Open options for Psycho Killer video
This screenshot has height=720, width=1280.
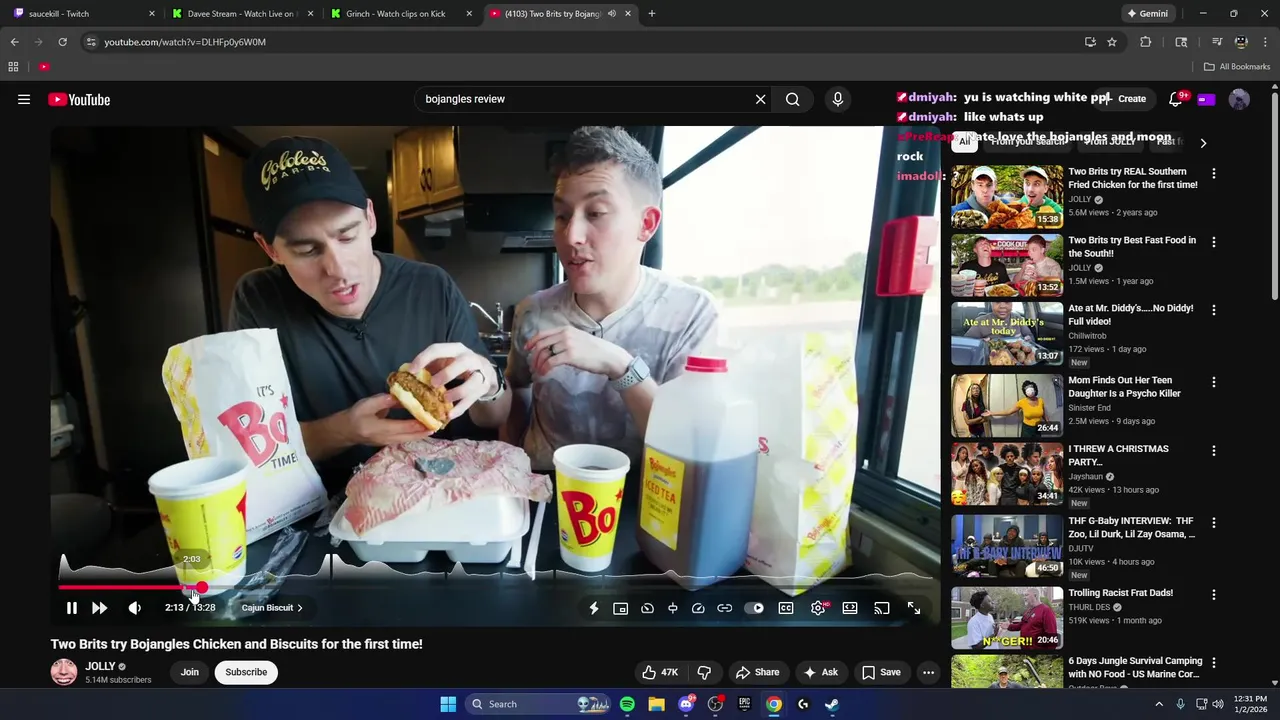click(x=1214, y=382)
